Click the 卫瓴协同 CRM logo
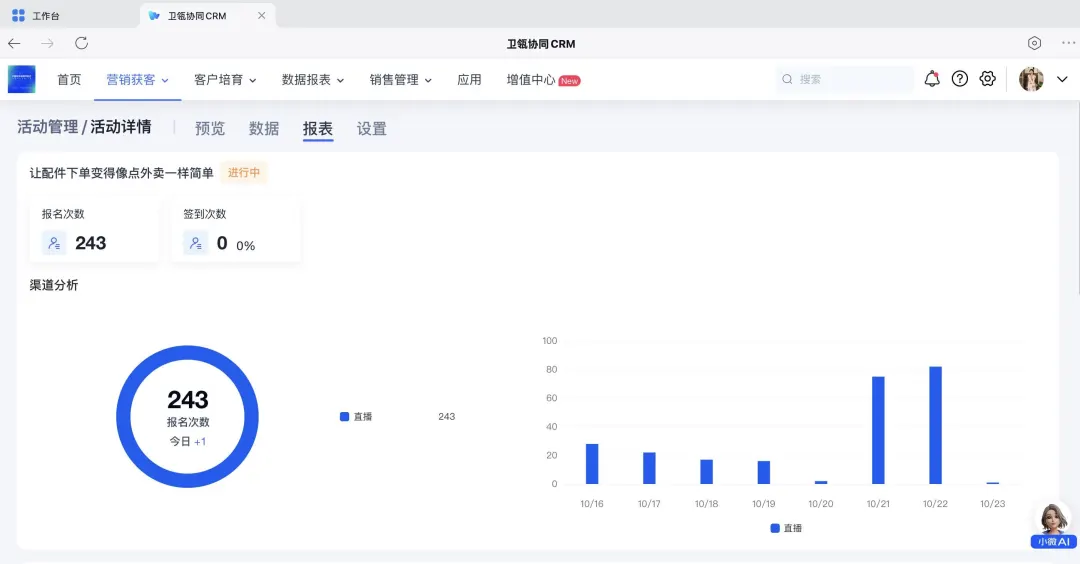Viewport: 1080px width, 564px height. tap(22, 79)
